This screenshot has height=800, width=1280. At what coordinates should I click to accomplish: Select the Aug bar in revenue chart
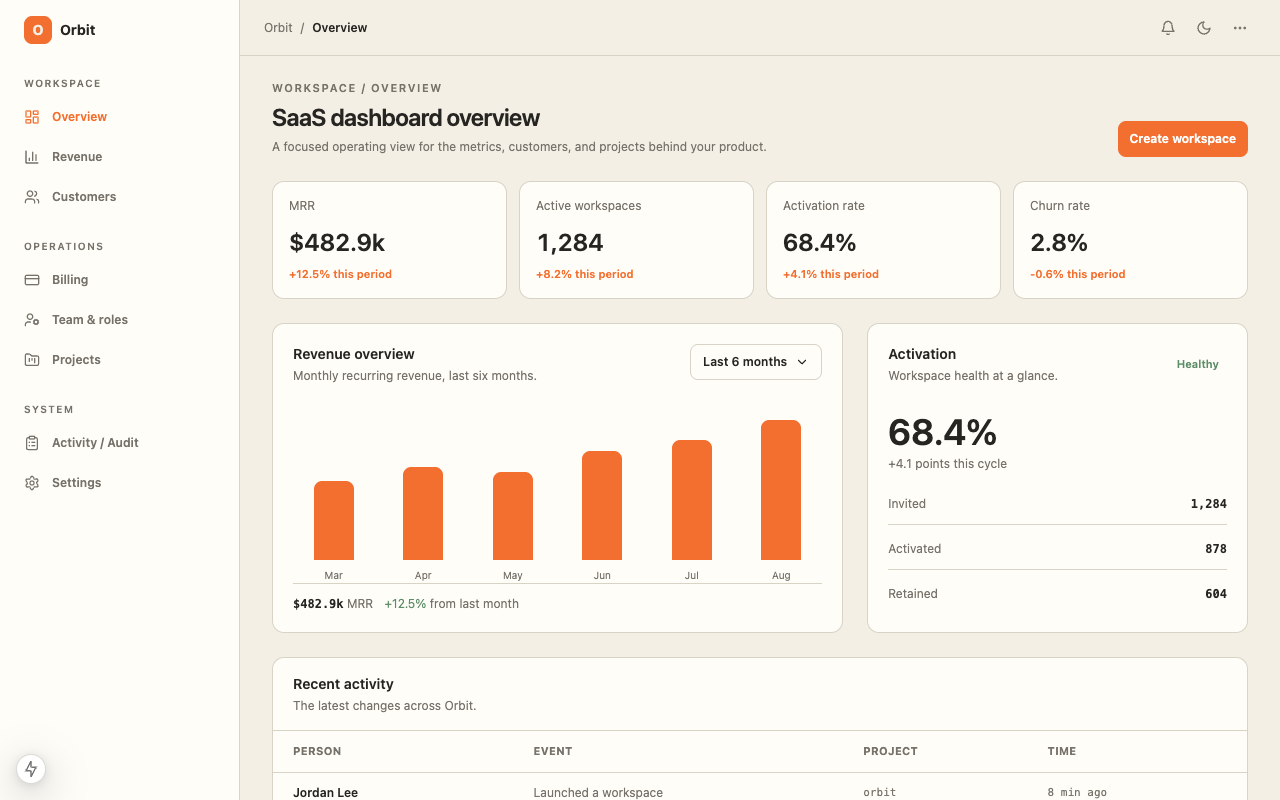[781, 490]
